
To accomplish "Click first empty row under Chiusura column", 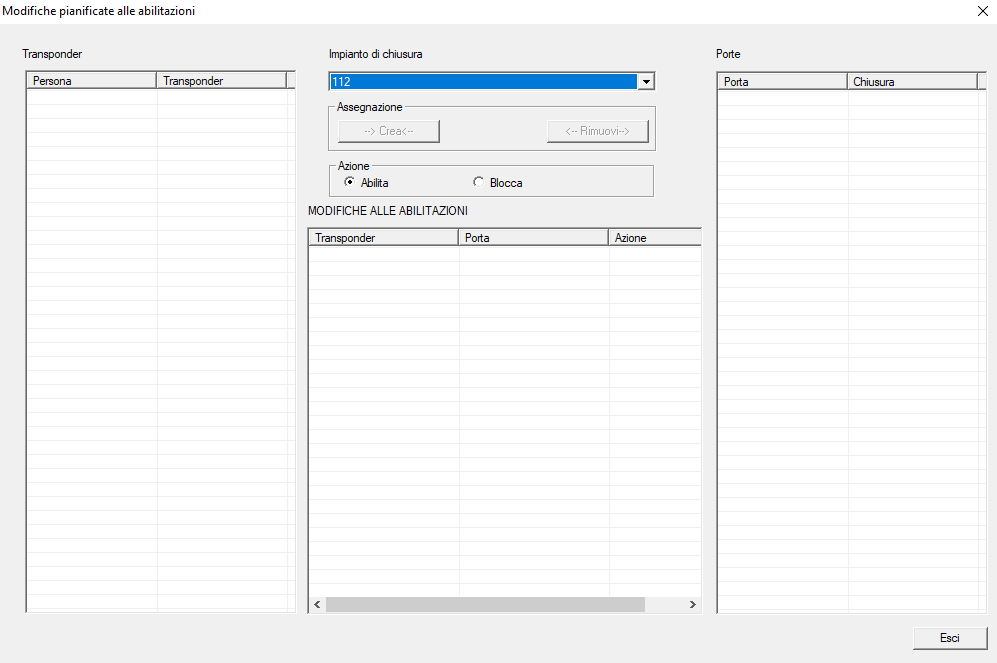I will [x=912, y=98].
